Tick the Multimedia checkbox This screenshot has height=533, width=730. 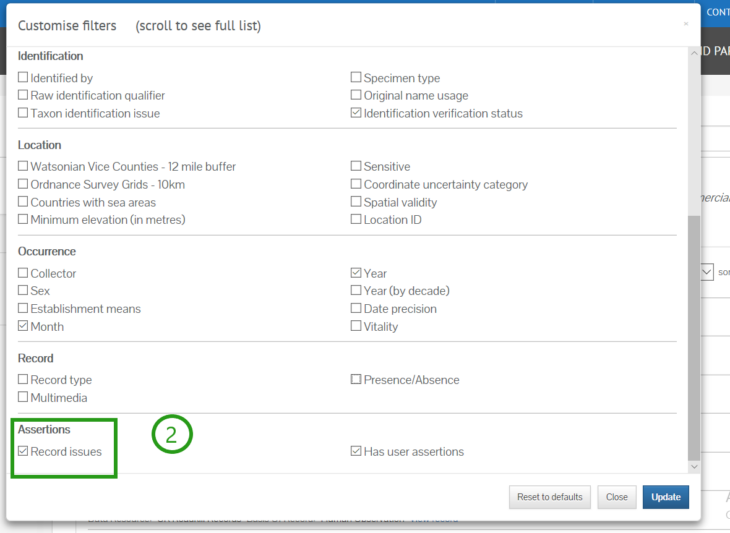click(23, 397)
